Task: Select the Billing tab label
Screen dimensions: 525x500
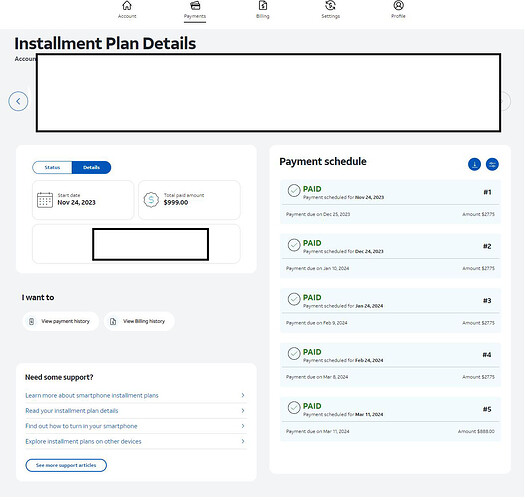Action: point(263,16)
